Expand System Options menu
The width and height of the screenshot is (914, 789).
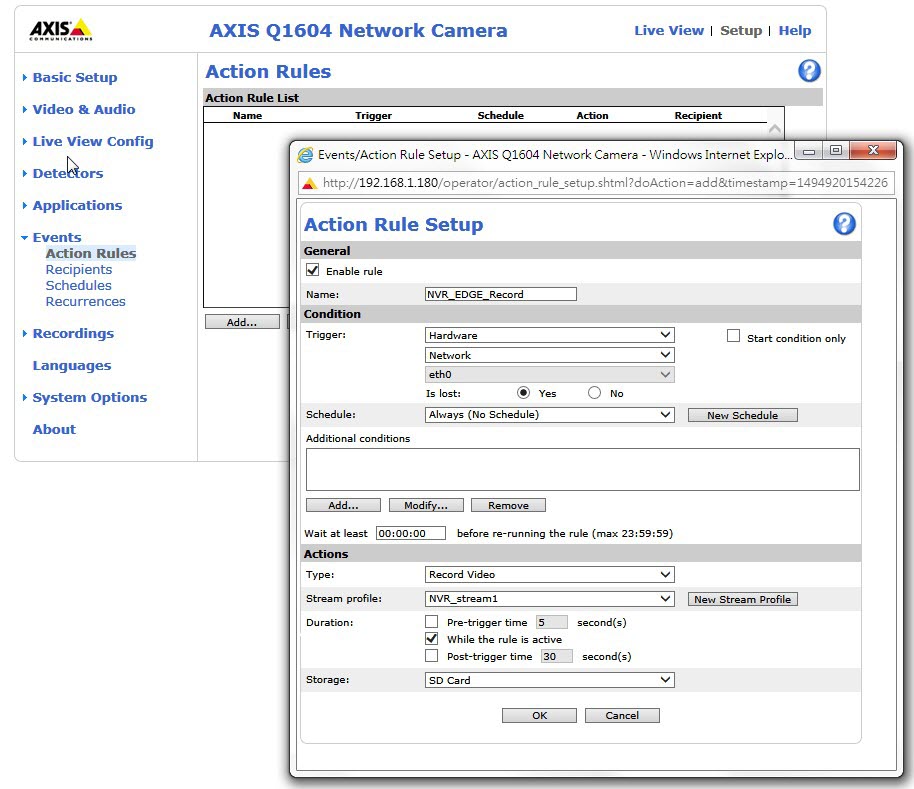click(89, 397)
